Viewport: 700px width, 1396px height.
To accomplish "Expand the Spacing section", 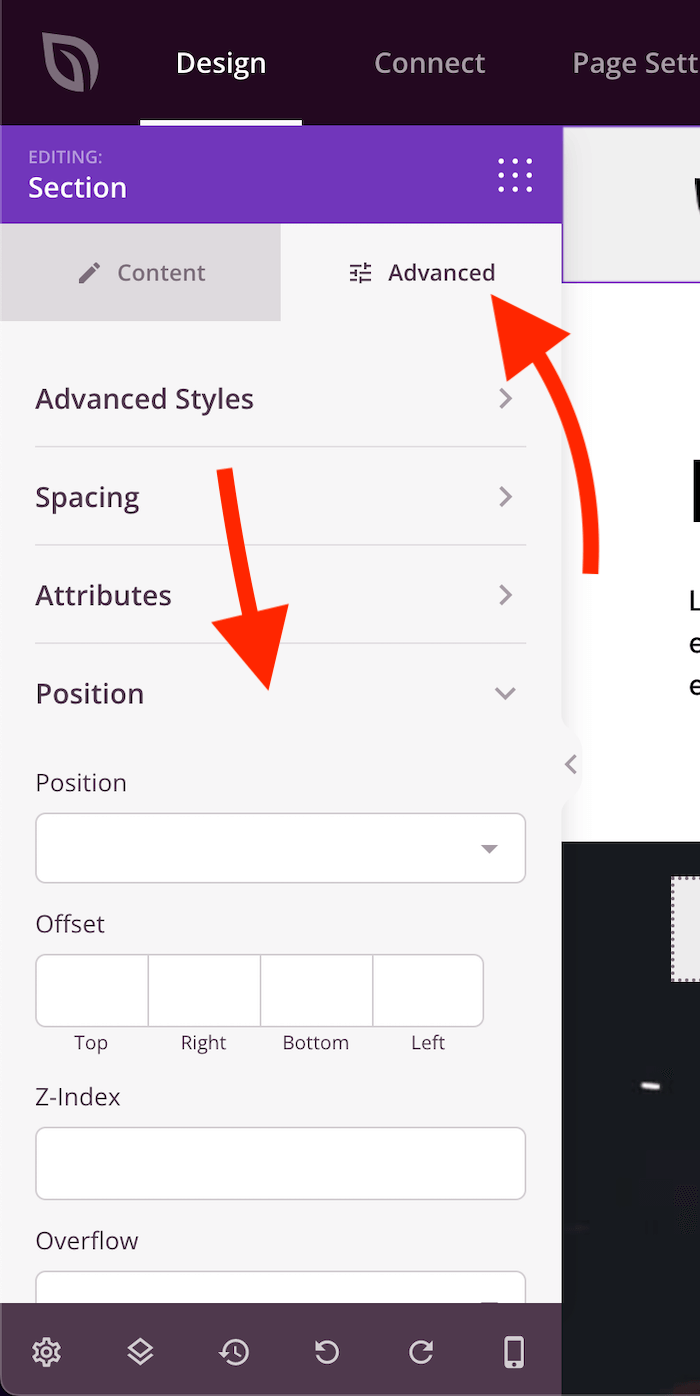I will click(280, 497).
